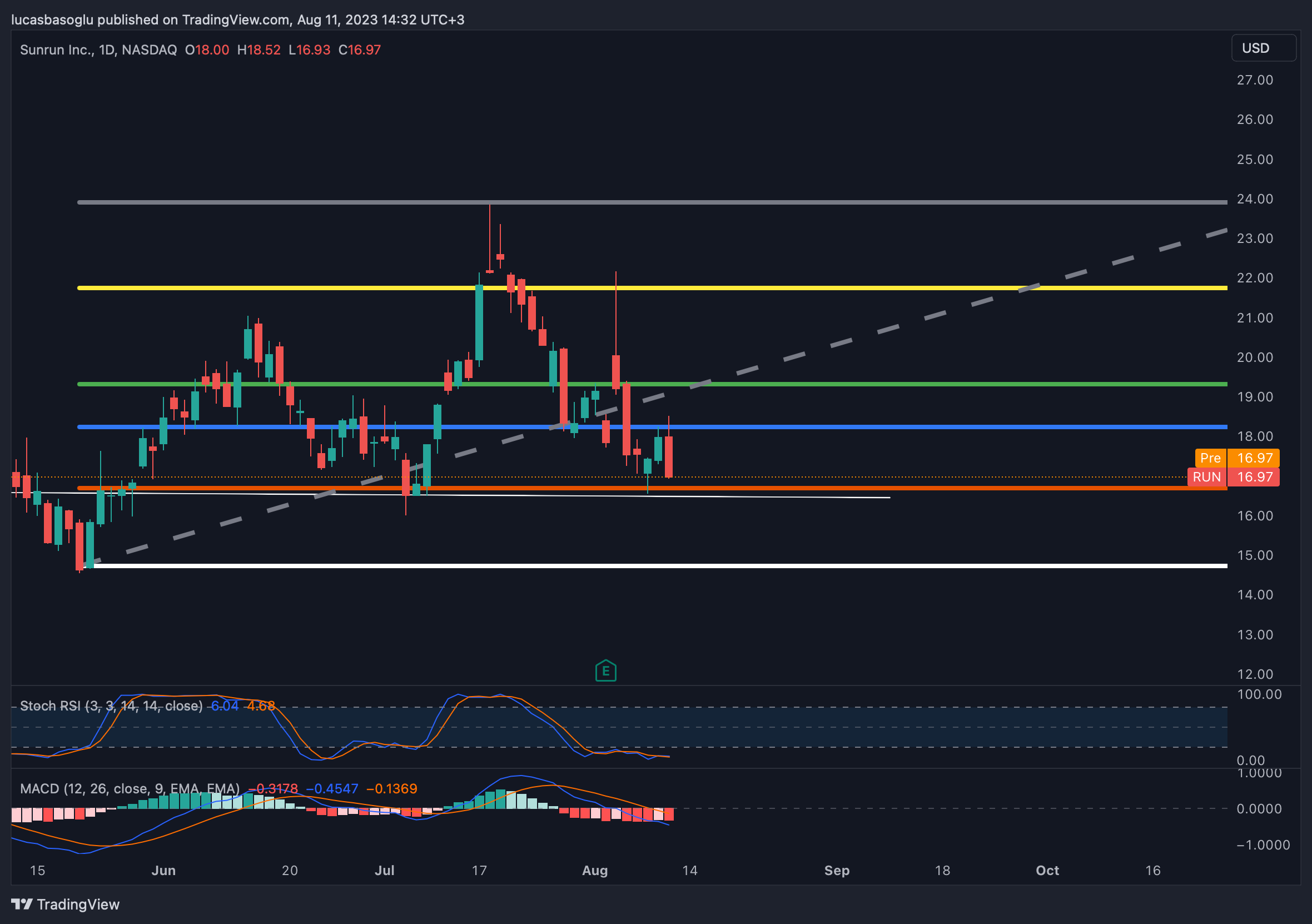Click the 27.00 price axis label
Image resolution: width=1312 pixels, height=924 pixels.
tap(1255, 80)
